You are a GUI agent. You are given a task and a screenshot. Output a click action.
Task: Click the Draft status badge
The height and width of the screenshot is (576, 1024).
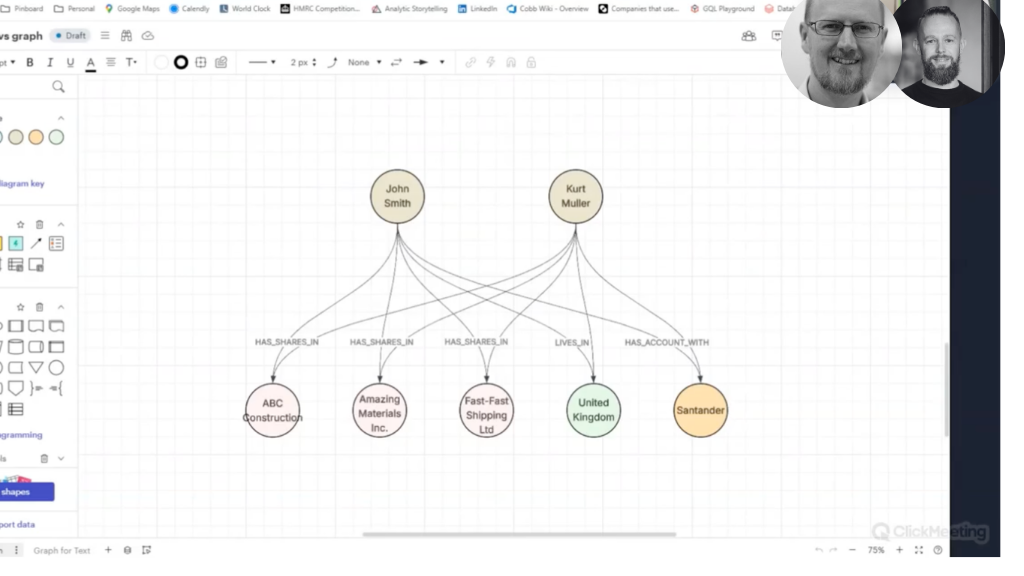coord(71,35)
